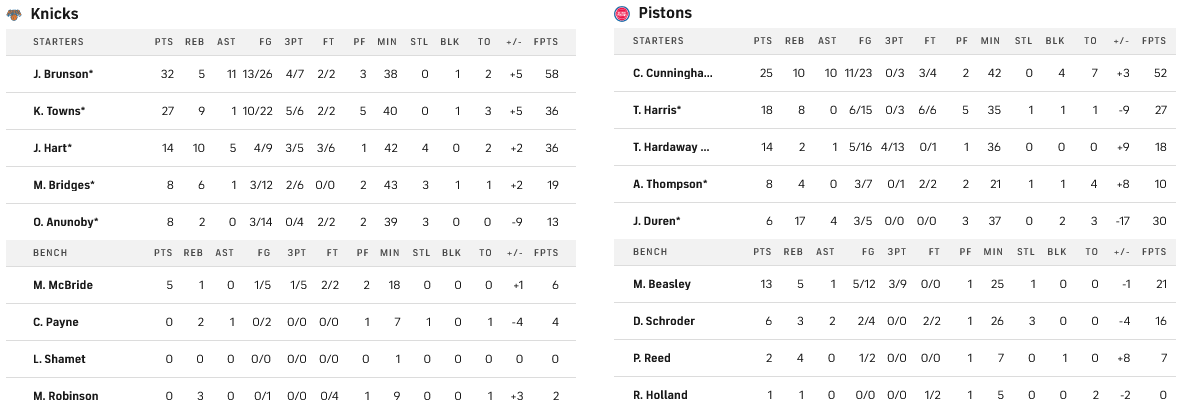This screenshot has height=411, width=1188.
Task: View O. Anunoby's player details
Action: [65, 222]
